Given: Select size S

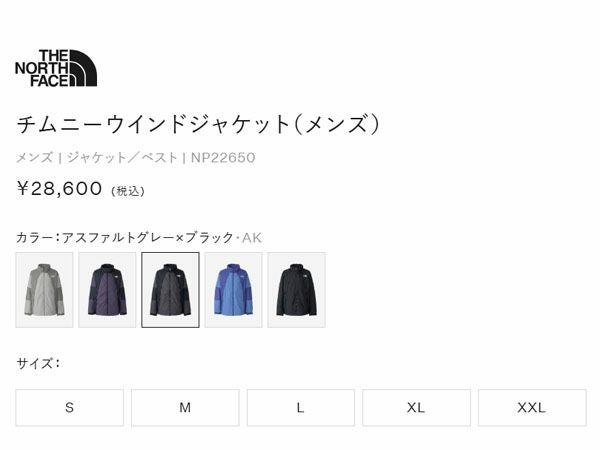Looking at the screenshot, I should (x=70, y=408).
